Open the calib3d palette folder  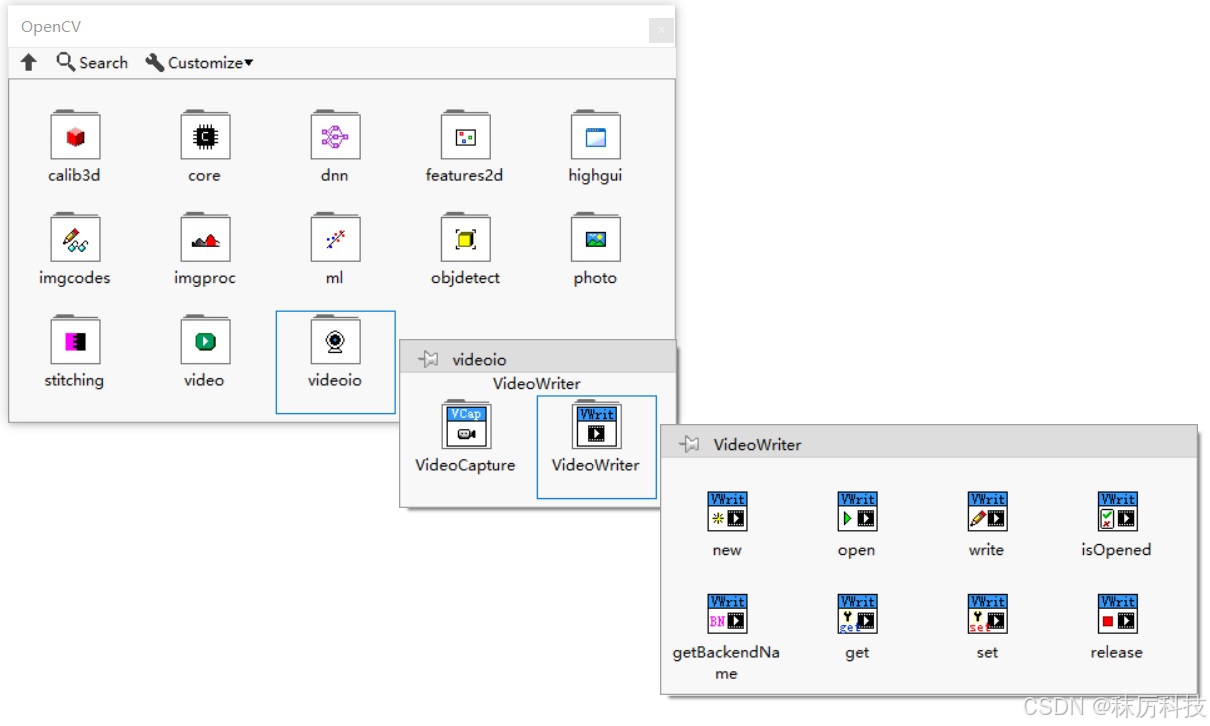75,135
